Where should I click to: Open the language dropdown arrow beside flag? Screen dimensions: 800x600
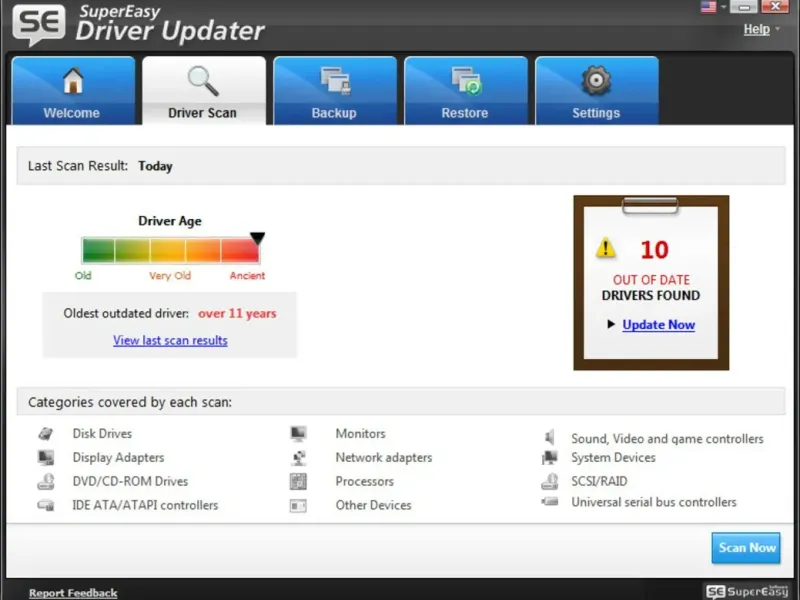[723, 7]
